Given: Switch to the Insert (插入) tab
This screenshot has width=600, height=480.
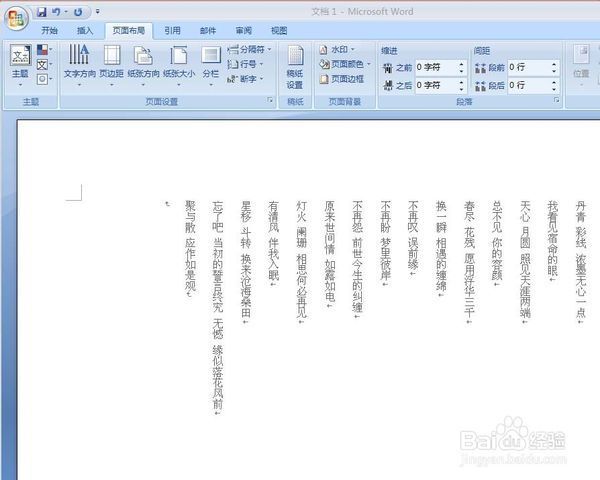Looking at the screenshot, I should [85, 31].
